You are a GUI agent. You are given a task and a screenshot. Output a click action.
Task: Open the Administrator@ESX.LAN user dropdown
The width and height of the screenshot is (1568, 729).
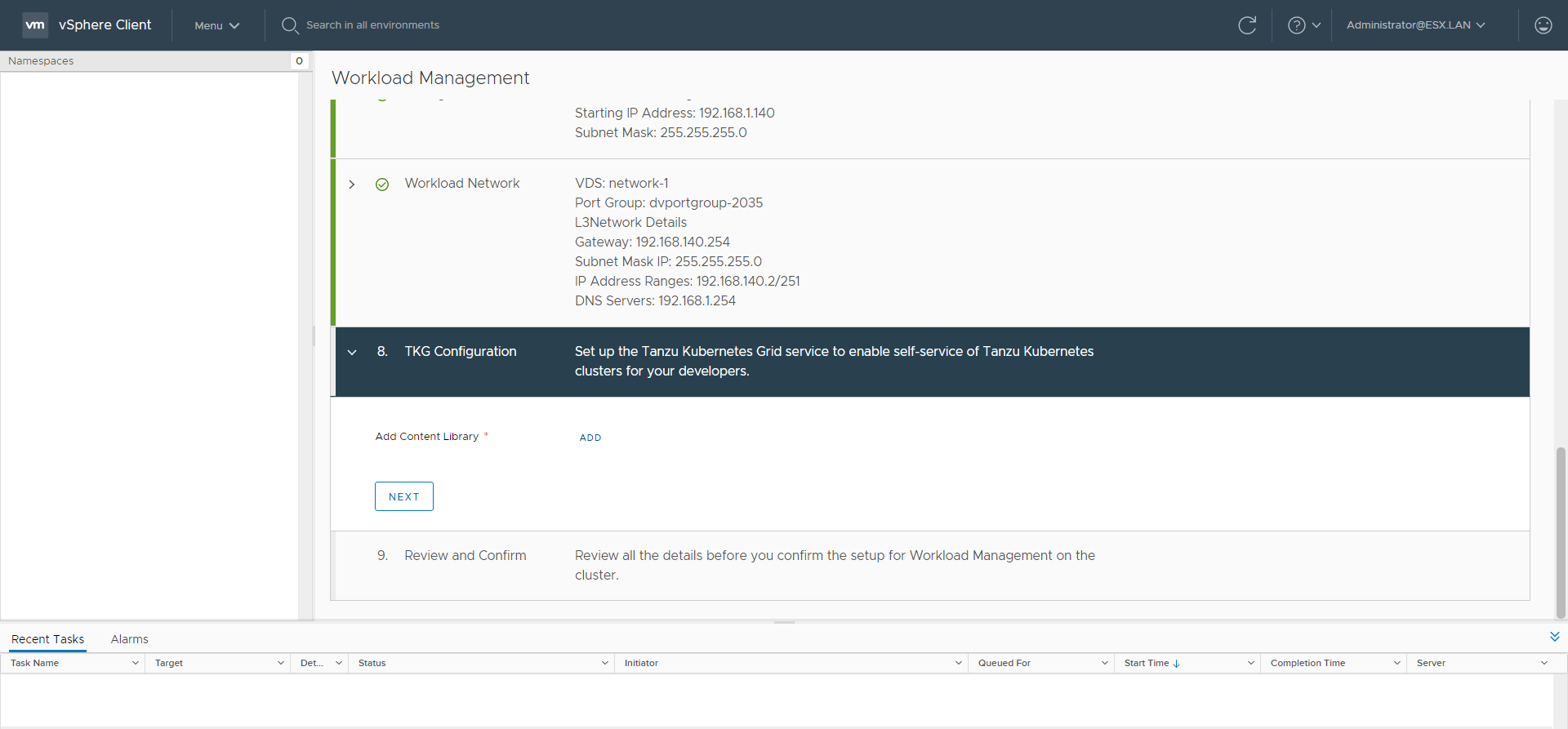1415,25
